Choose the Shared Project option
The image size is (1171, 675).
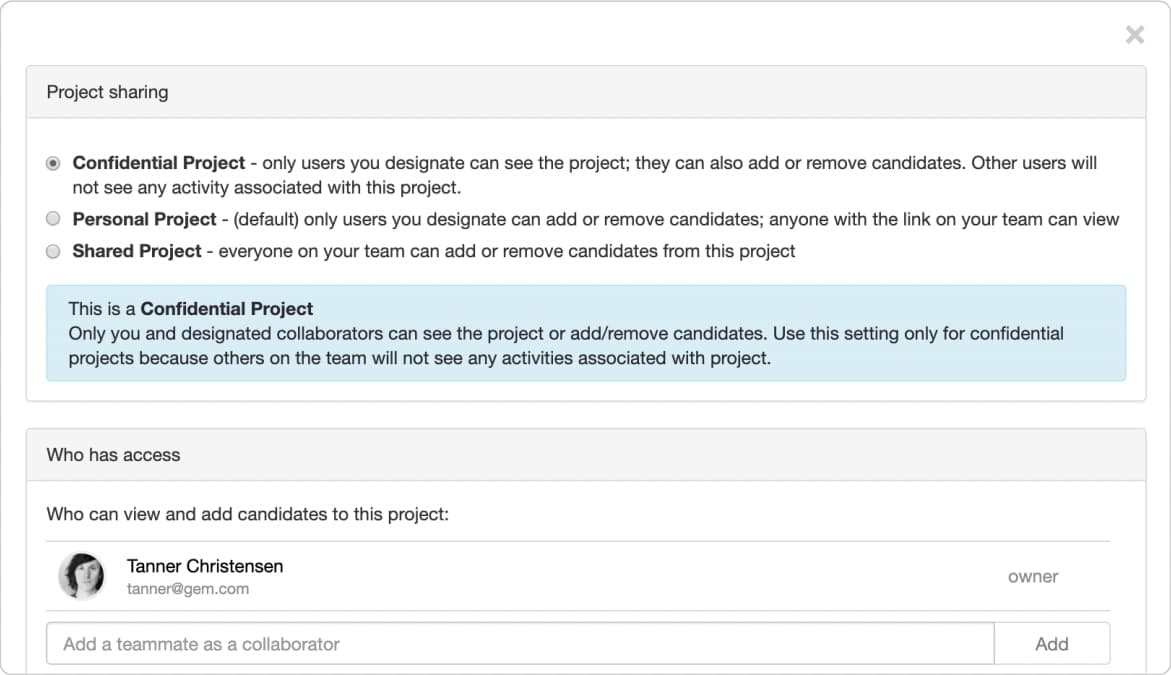[x=53, y=251]
